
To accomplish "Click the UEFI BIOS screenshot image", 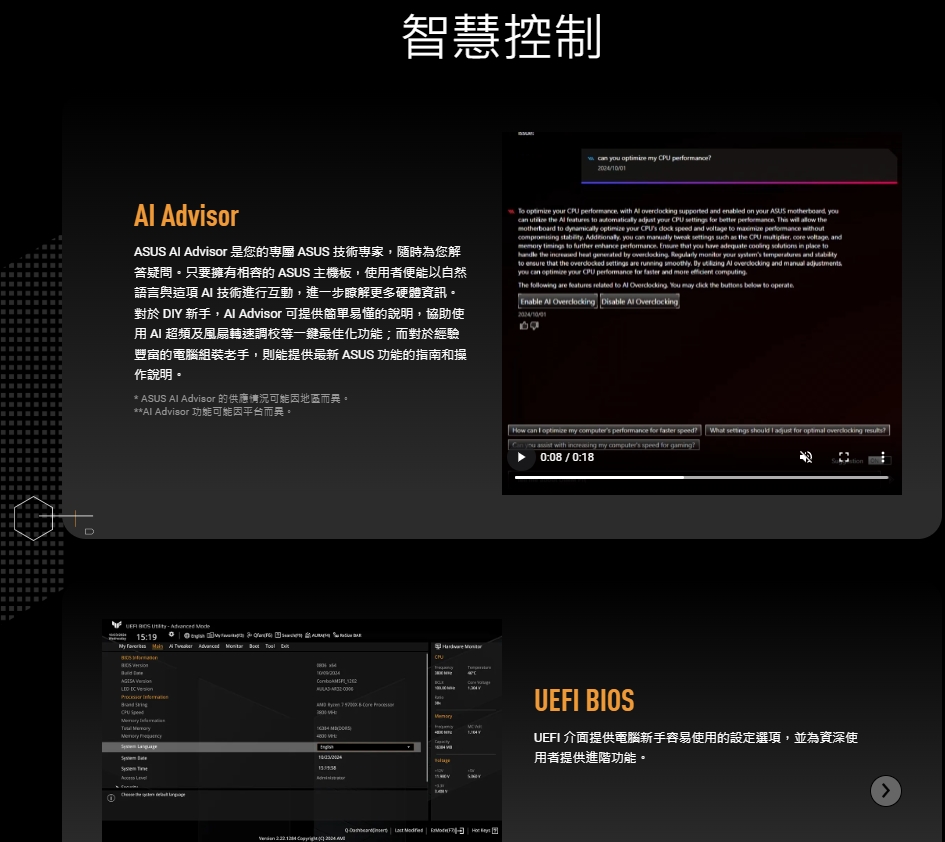I will pos(301,729).
